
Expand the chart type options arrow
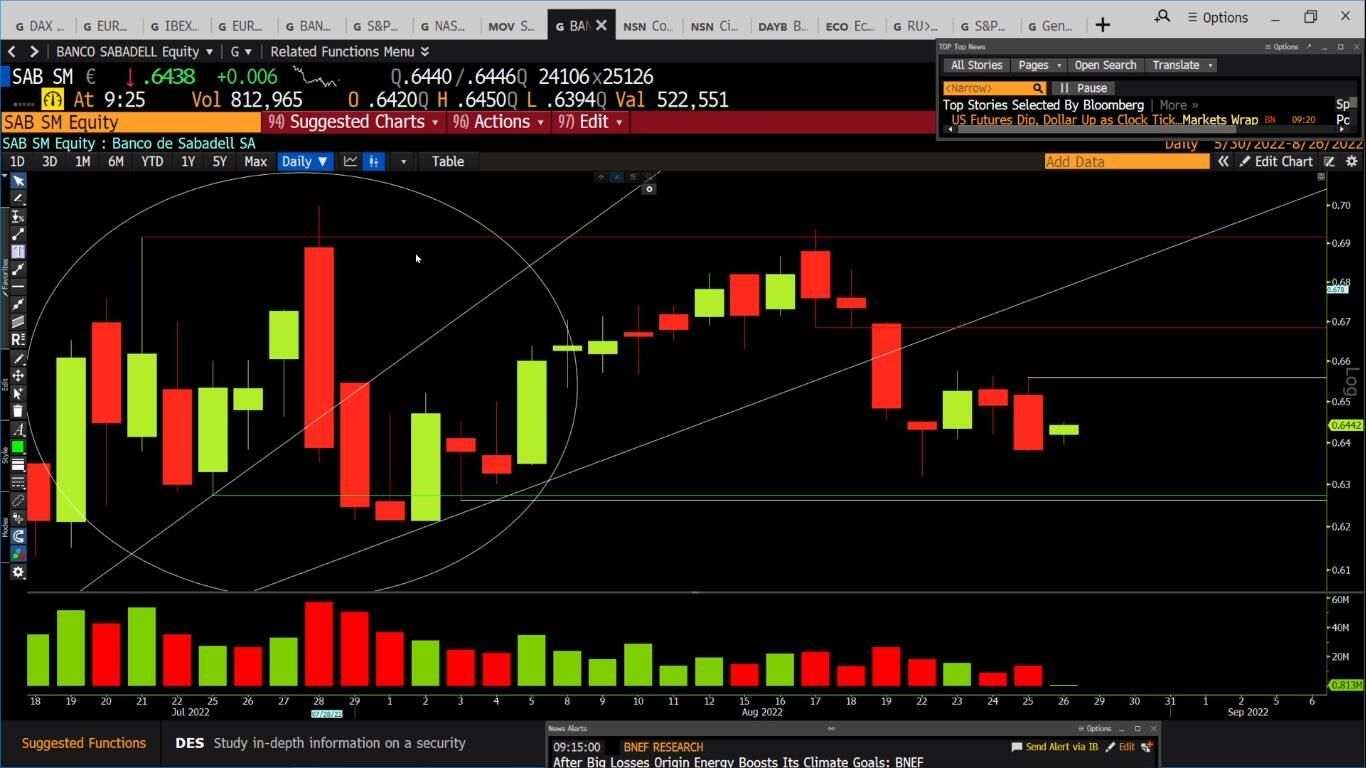(x=403, y=161)
